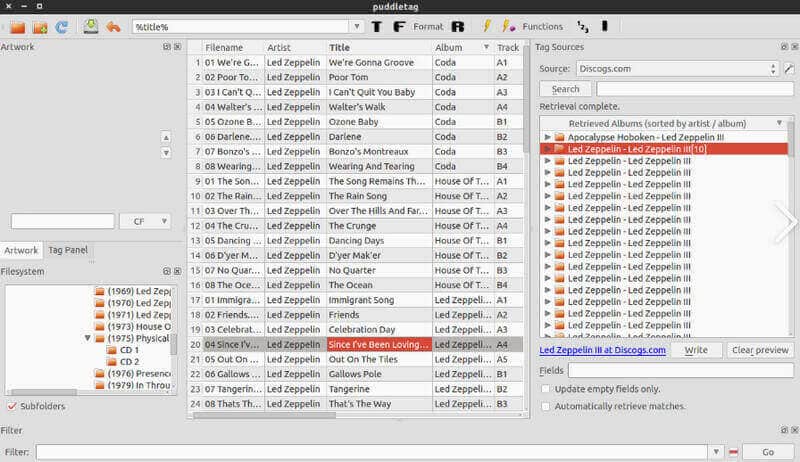Screen dimensions: 800x462
Task: Toggle the Subfolders checkbox
Action: click(12, 406)
